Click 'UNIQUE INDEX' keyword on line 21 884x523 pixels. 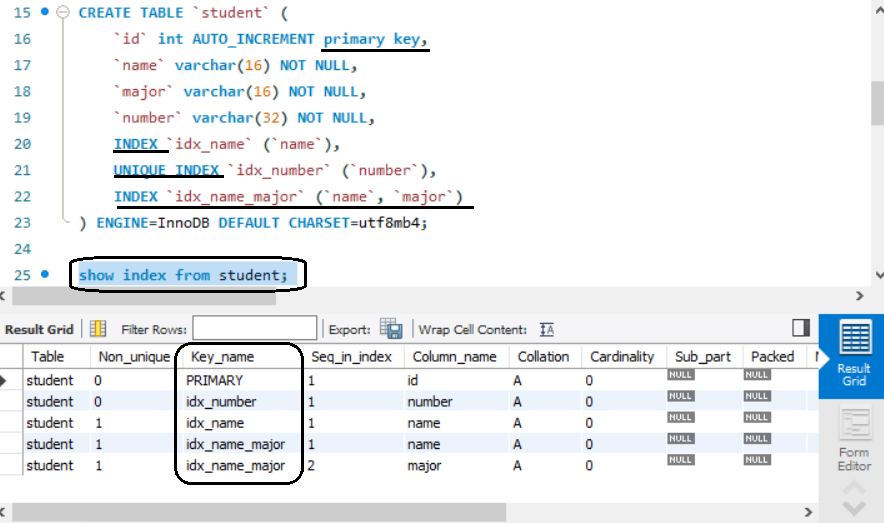click(x=166, y=170)
